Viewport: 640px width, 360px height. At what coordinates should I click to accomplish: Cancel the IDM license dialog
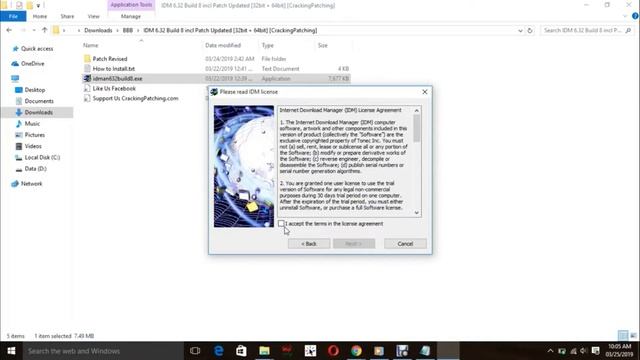405,244
